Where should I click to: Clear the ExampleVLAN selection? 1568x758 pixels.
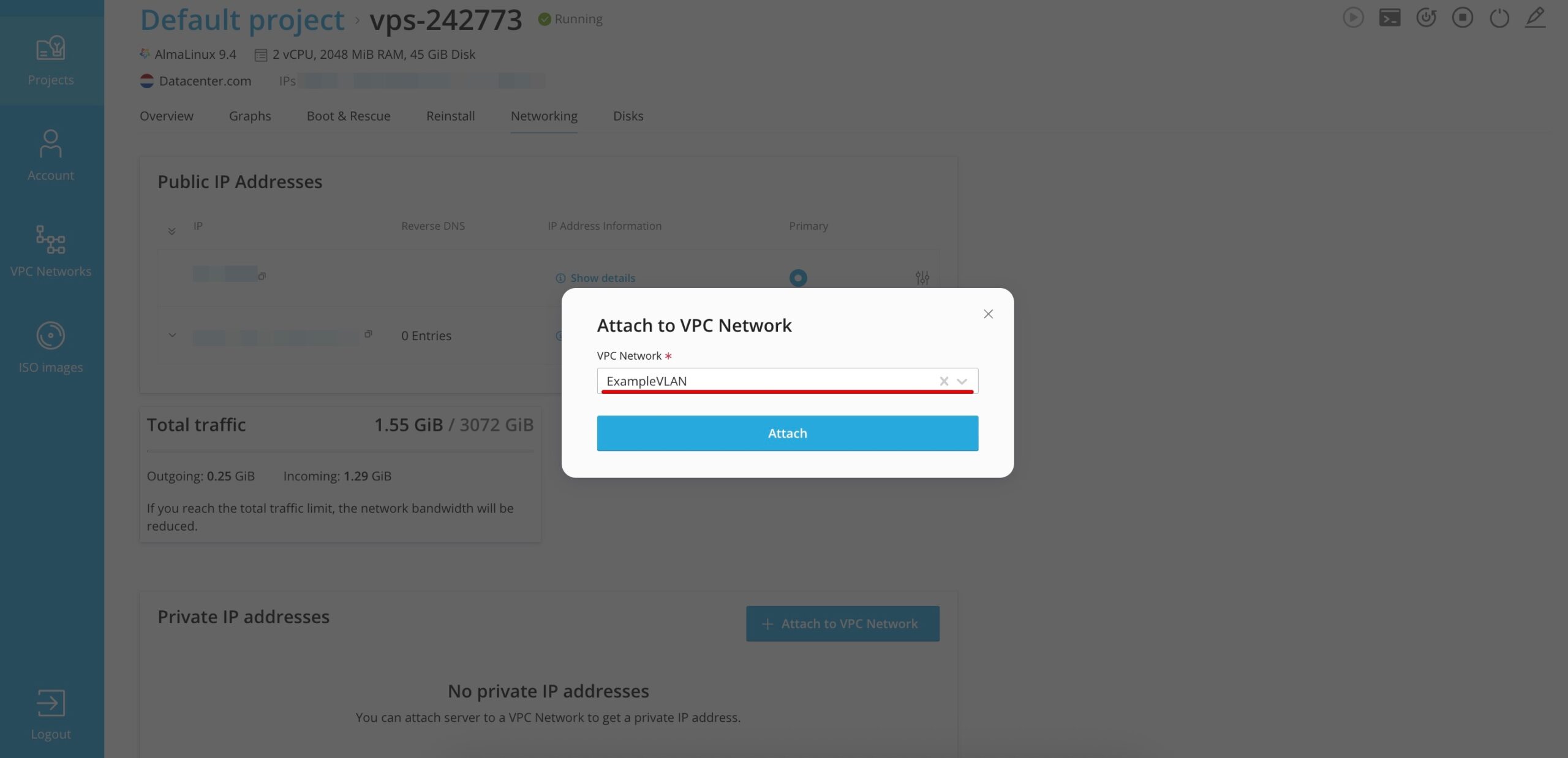(x=944, y=381)
